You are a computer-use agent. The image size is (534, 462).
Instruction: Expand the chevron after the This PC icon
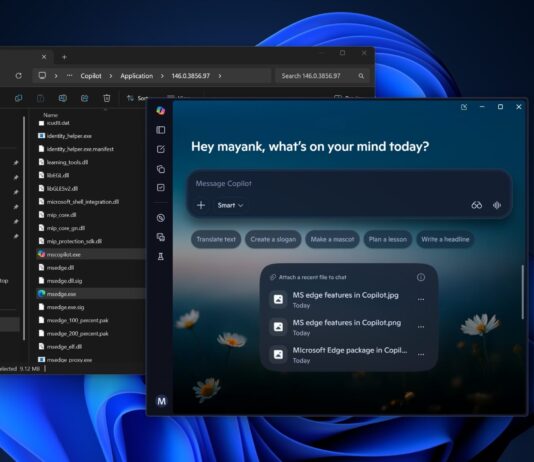pos(56,76)
